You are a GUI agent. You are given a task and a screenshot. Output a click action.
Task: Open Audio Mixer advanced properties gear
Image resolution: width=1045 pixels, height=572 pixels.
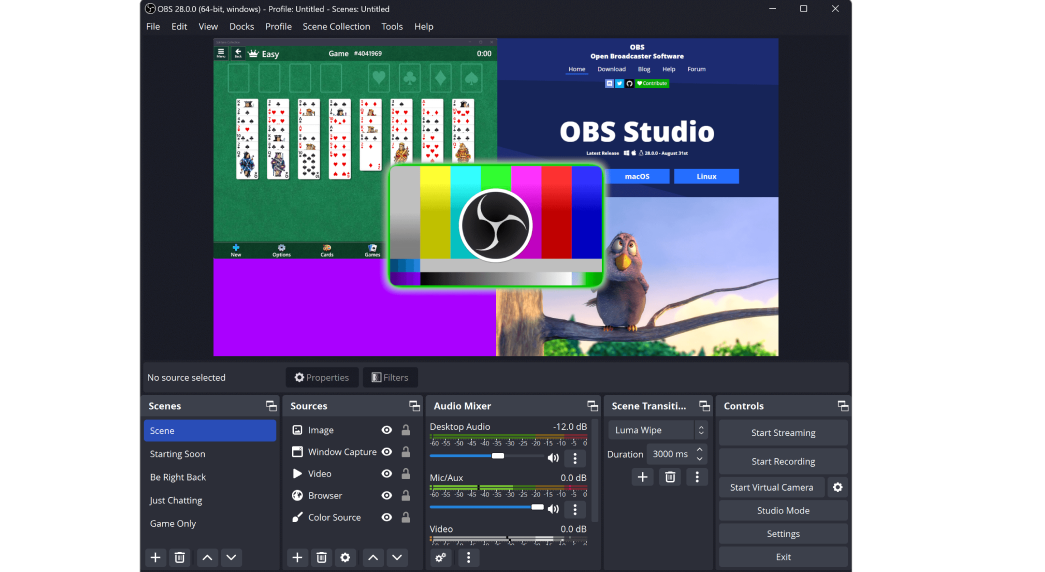pyautogui.click(x=441, y=557)
